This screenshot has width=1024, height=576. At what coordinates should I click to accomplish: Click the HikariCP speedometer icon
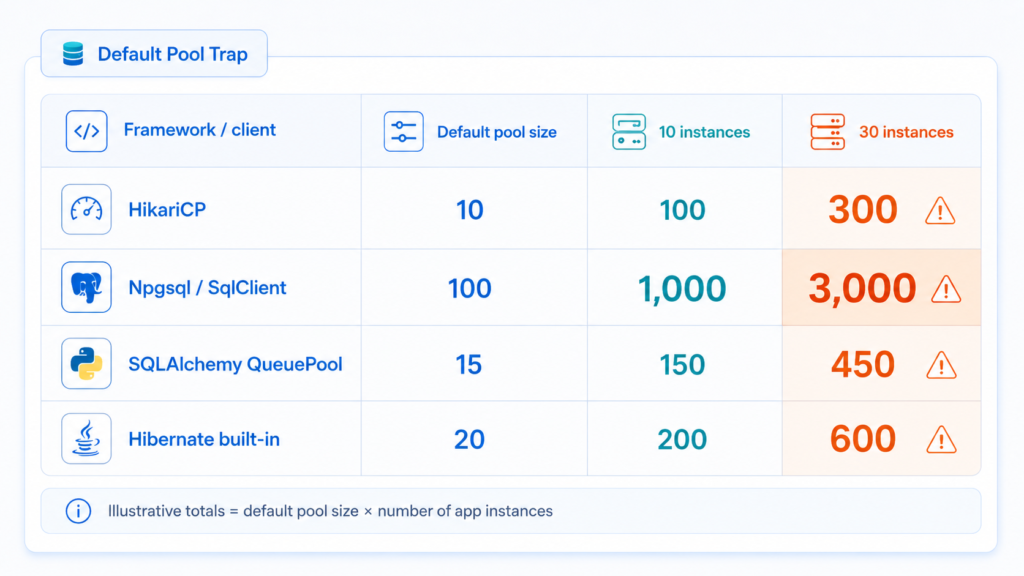(x=86, y=210)
